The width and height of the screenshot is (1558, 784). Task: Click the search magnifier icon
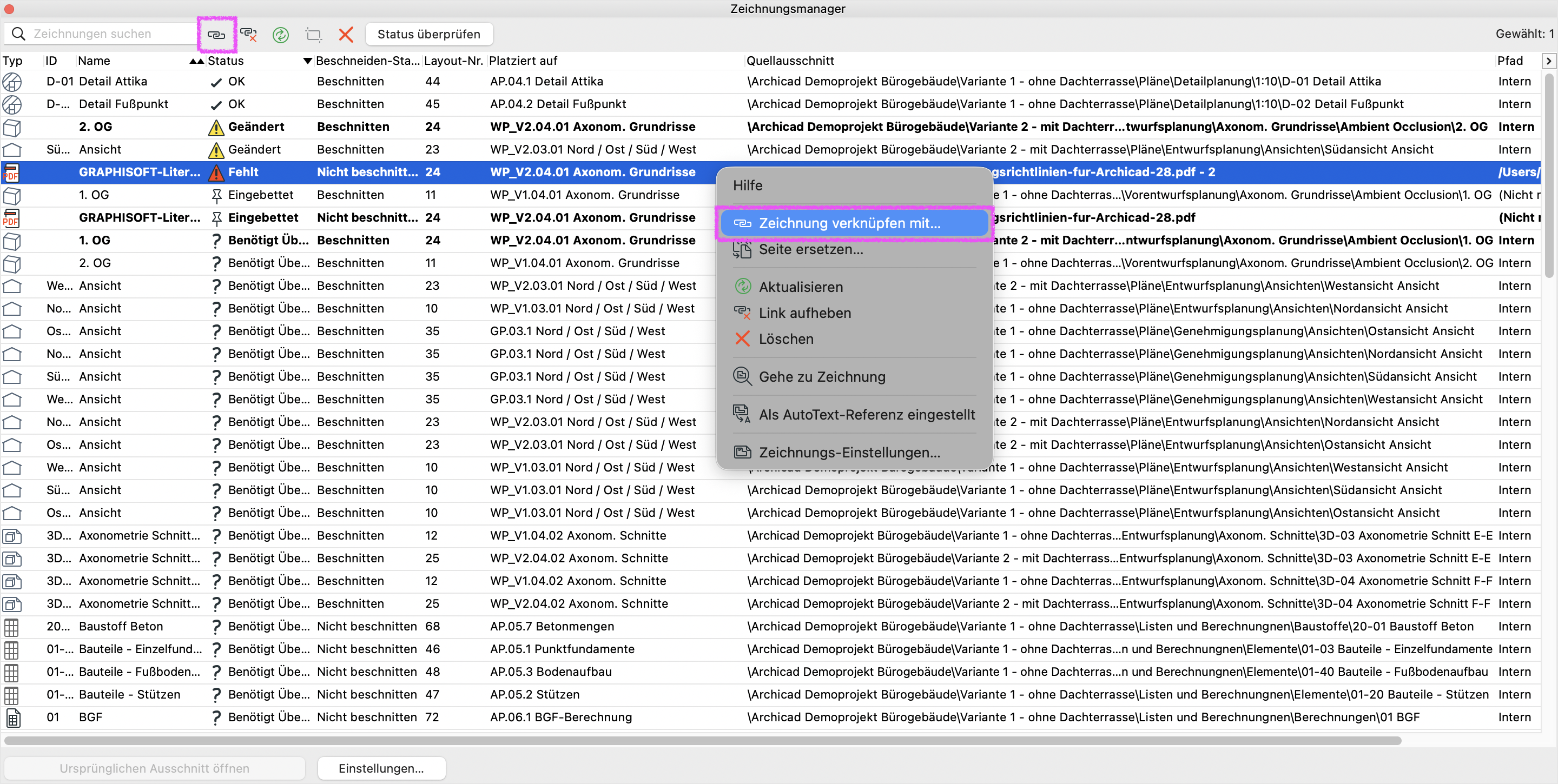click(19, 34)
